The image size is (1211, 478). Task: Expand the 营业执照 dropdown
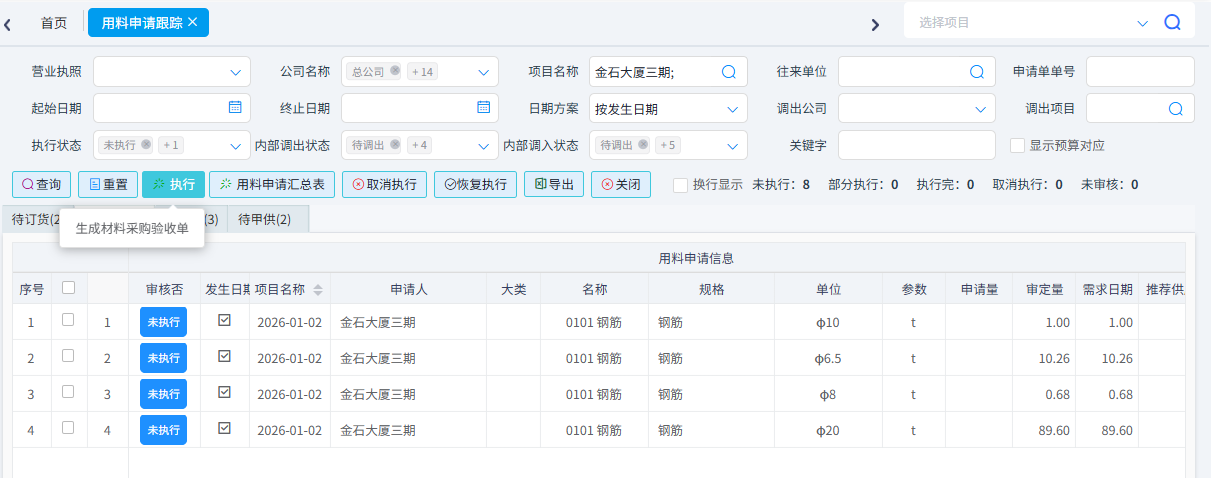[x=236, y=72]
